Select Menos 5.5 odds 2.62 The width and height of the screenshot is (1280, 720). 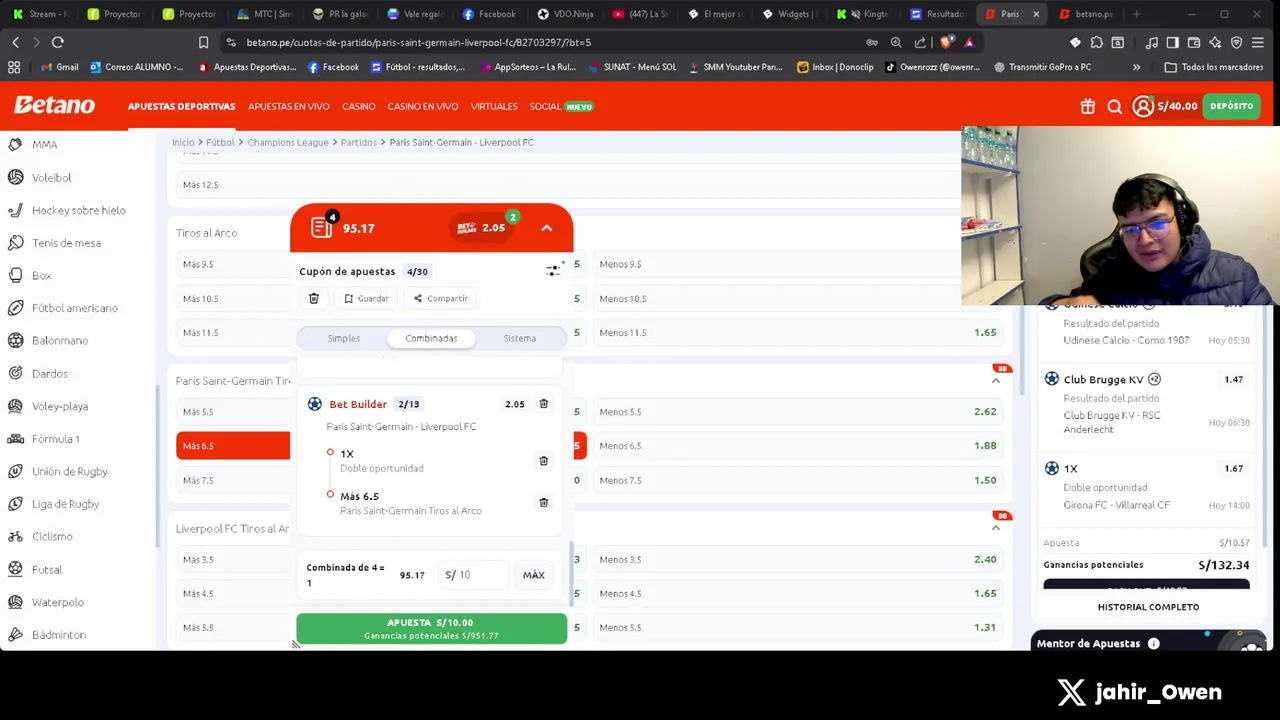[797, 412]
